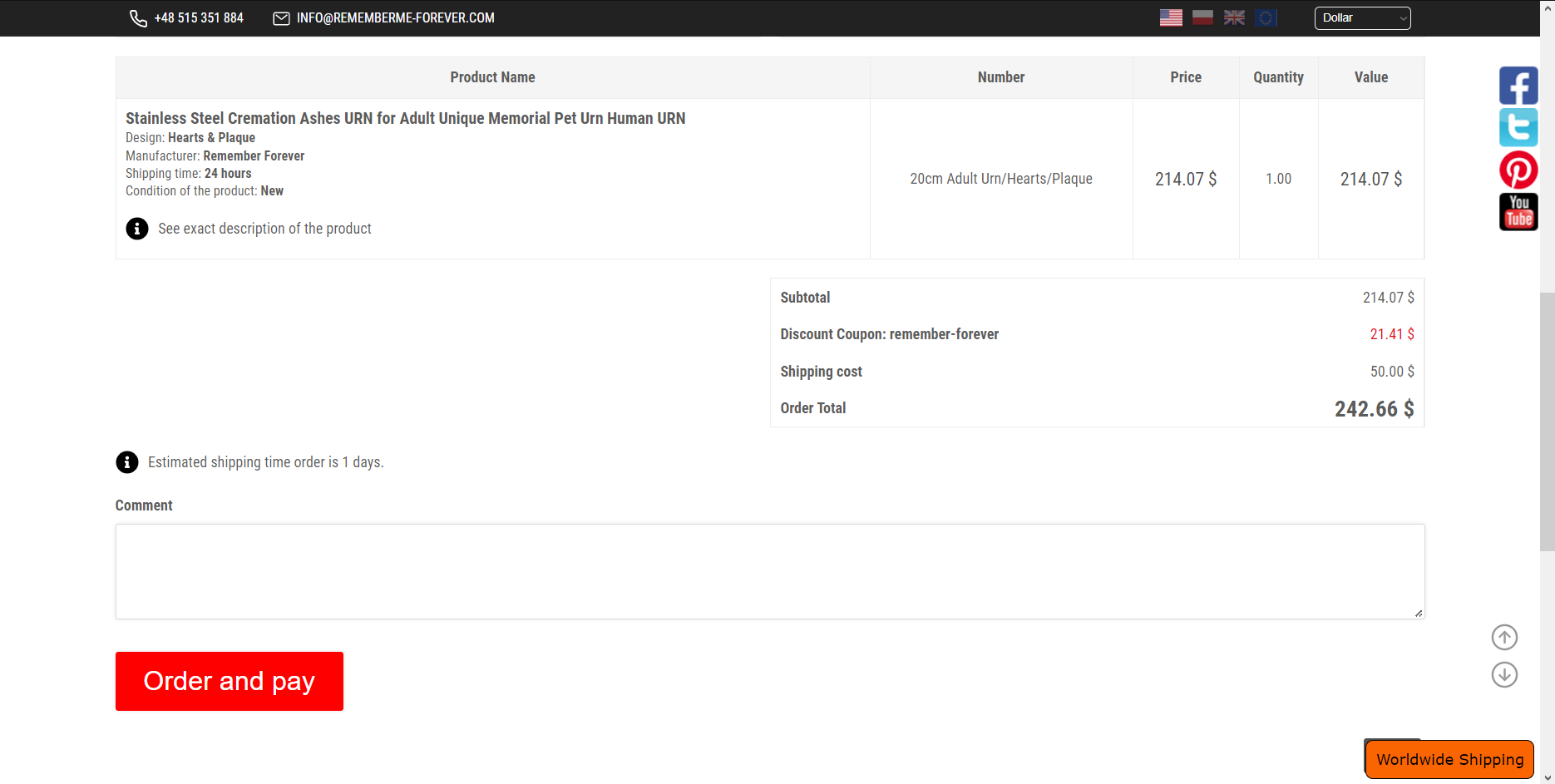Screen dimensions: 1555x784
Task: Click the scroll-up arrow circle icon
Action: [1504, 638]
